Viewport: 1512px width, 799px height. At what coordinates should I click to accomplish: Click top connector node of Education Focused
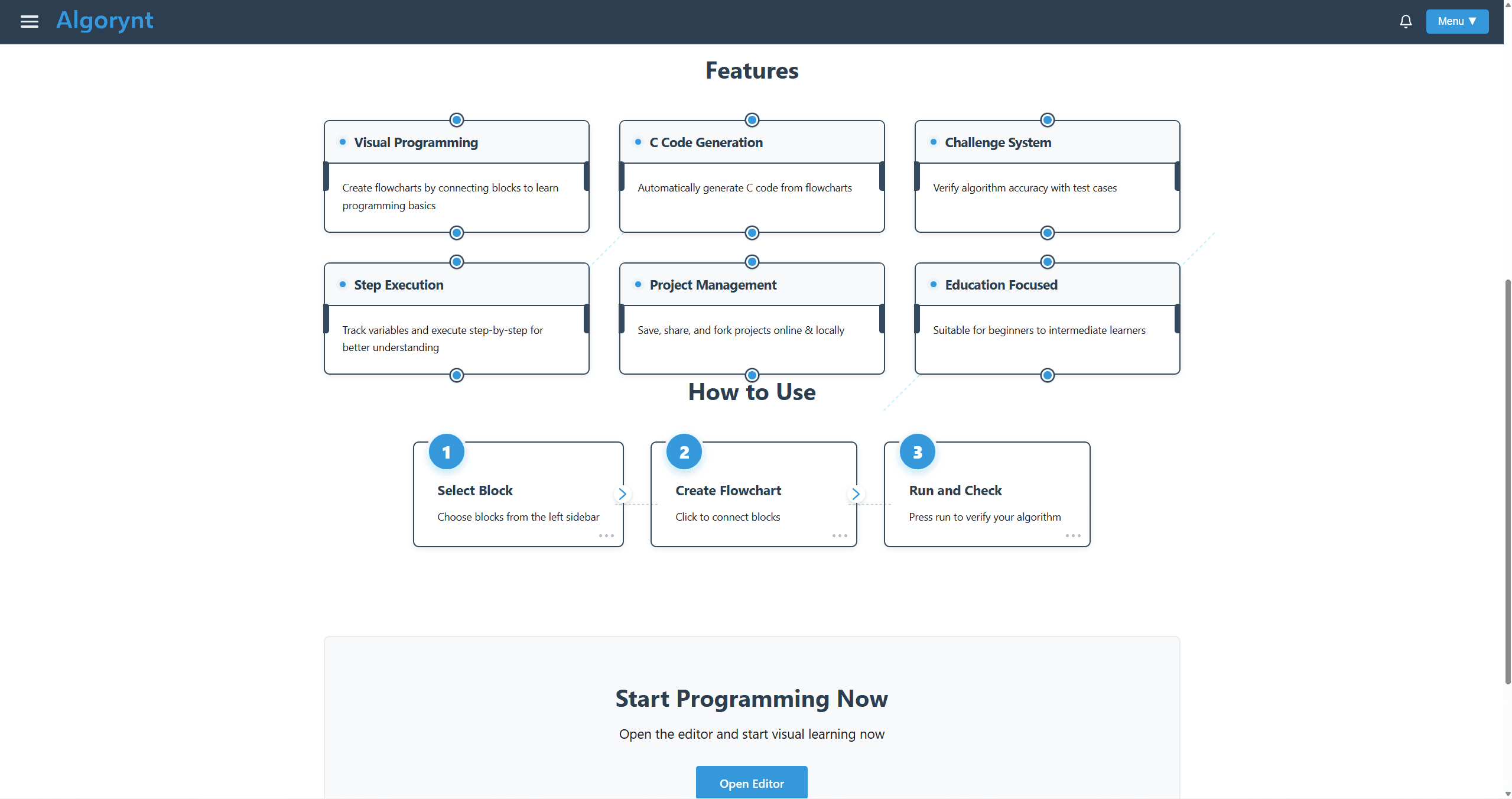(1047, 262)
